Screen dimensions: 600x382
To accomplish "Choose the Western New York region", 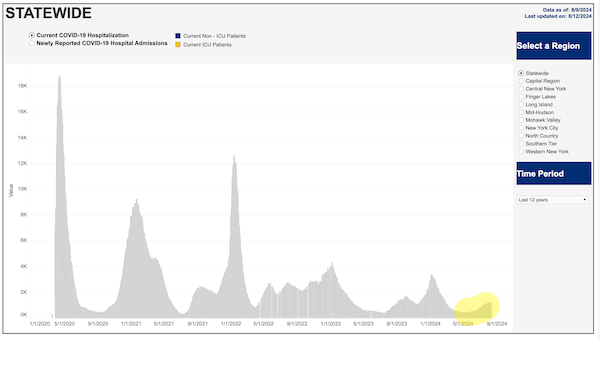I will tap(521, 152).
